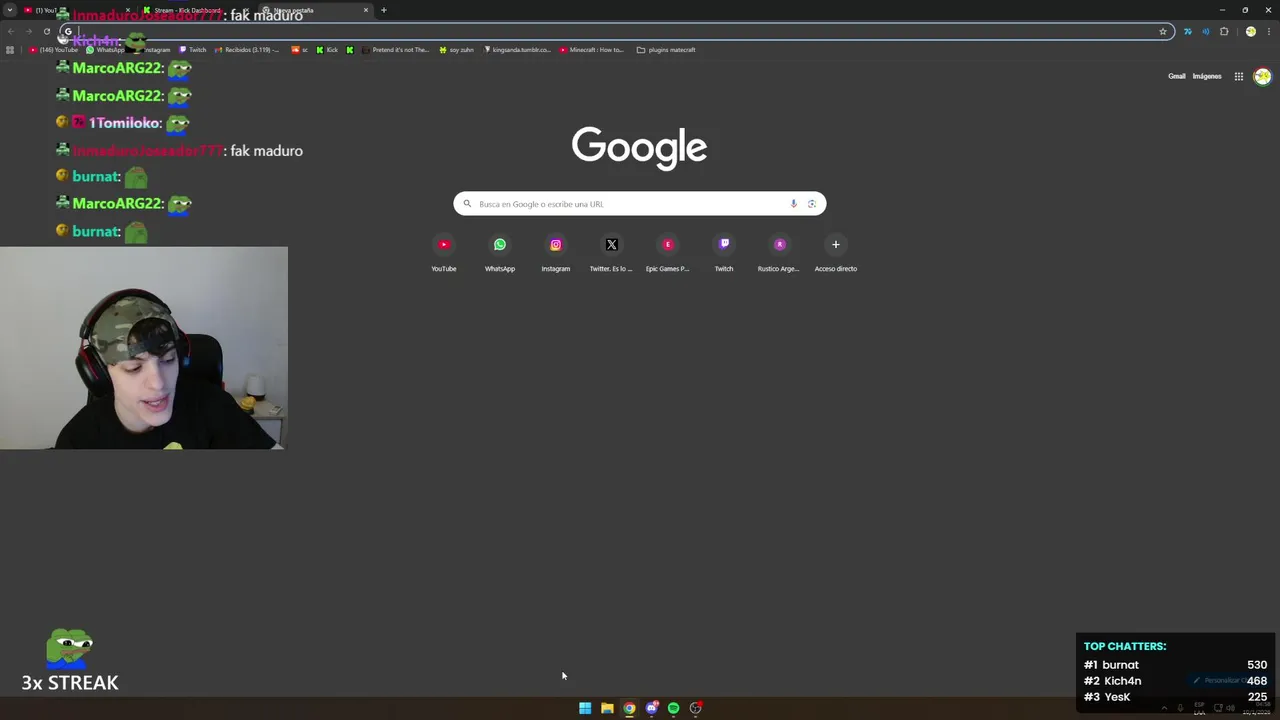This screenshot has height=720, width=1280.
Task: Search by image with the Google Lens icon
Action: pyautogui.click(x=812, y=204)
